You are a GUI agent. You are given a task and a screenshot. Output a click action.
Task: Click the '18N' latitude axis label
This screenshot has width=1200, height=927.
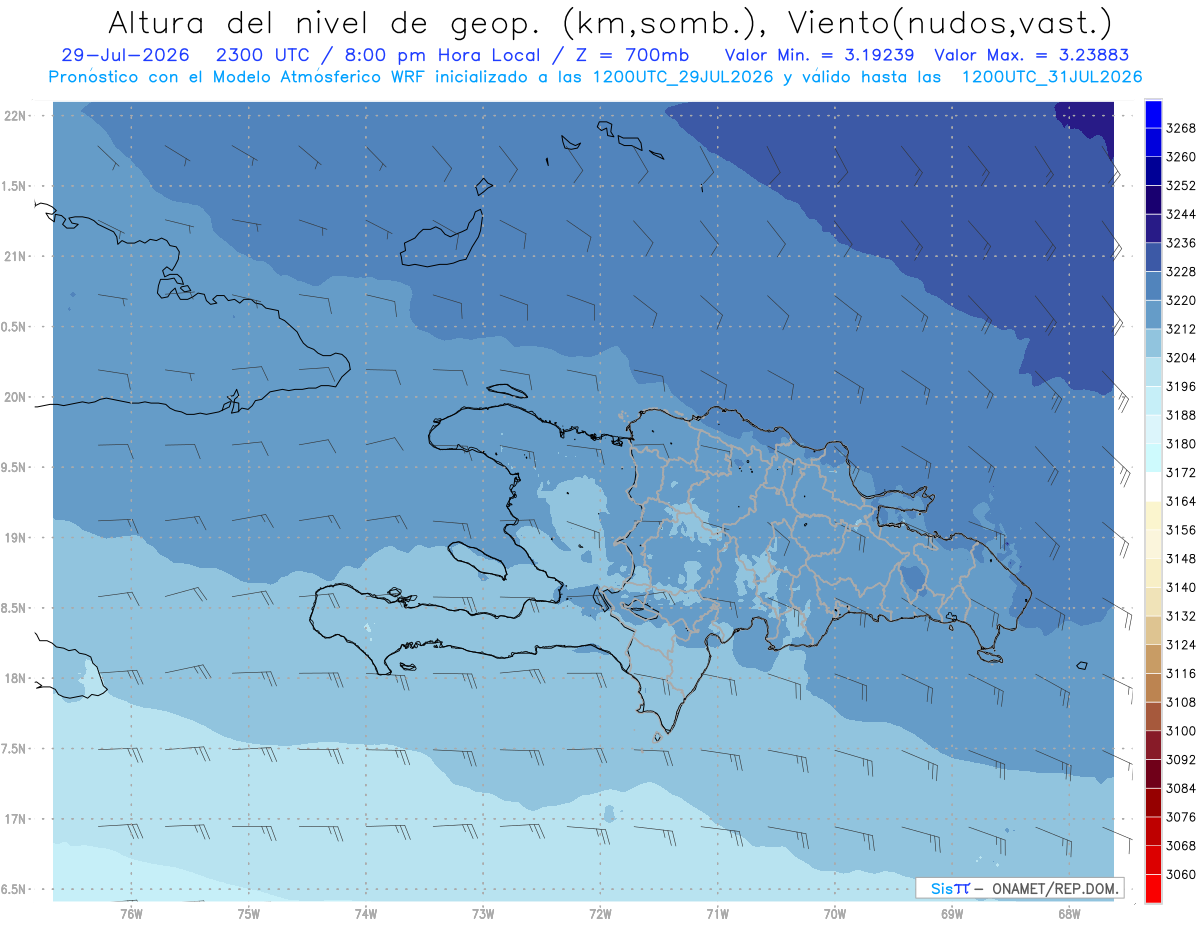tap(16, 678)
